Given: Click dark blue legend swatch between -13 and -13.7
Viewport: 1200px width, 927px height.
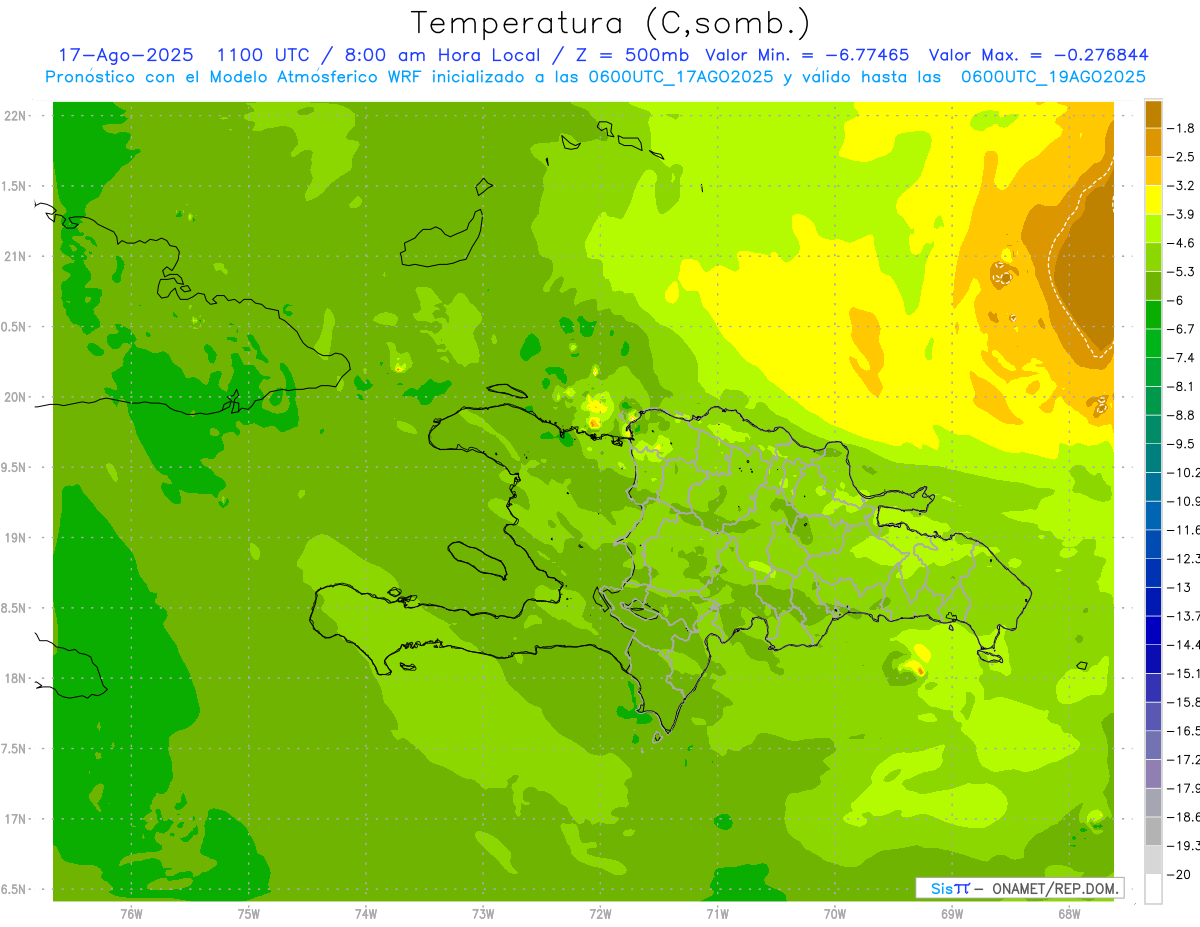Looking at the screenshot, I should 1153,602.
